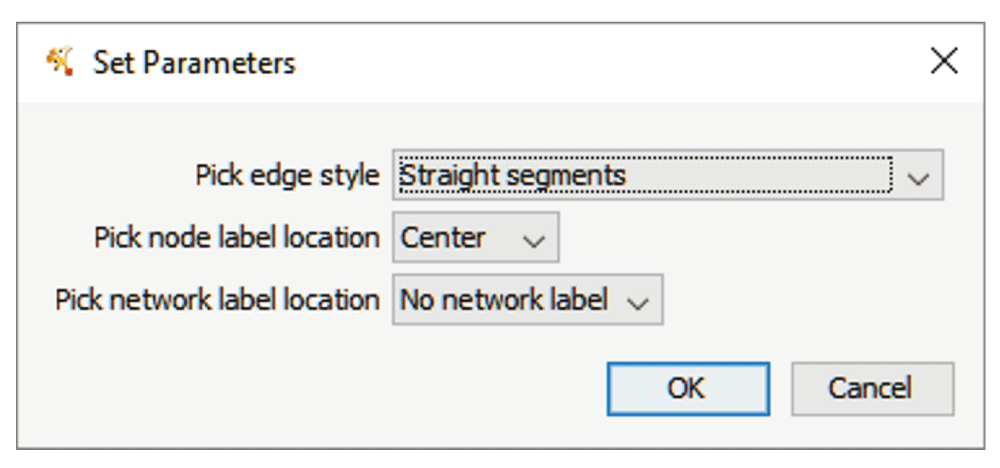Click the Pick node label location label
This screenshot has height=468, width=1000.
click(237, 238)
